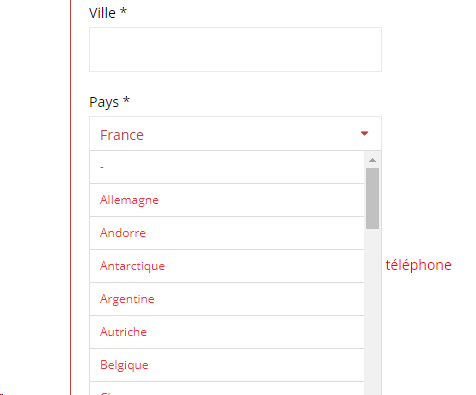
Task: Select the blank dash option
Action: [227, 167]
